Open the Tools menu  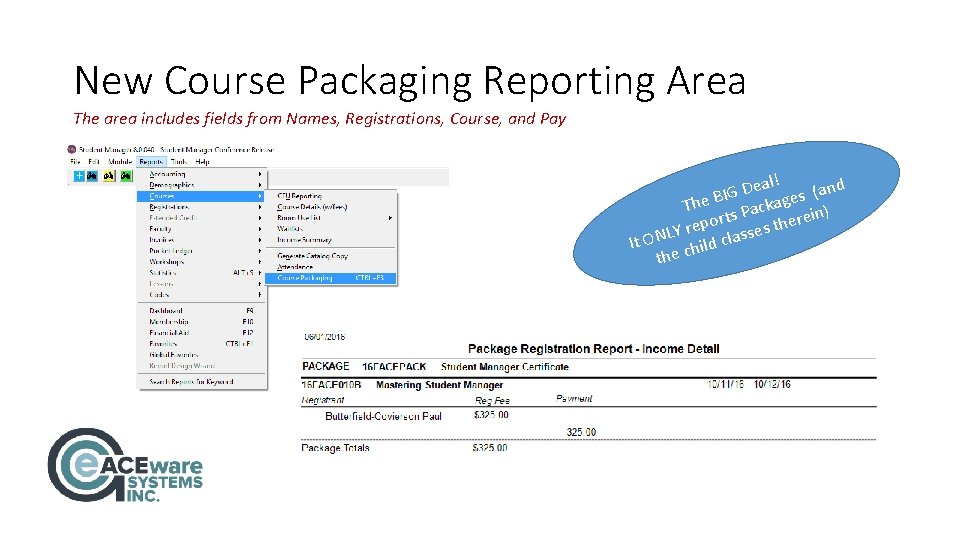(x=178, y=162)
